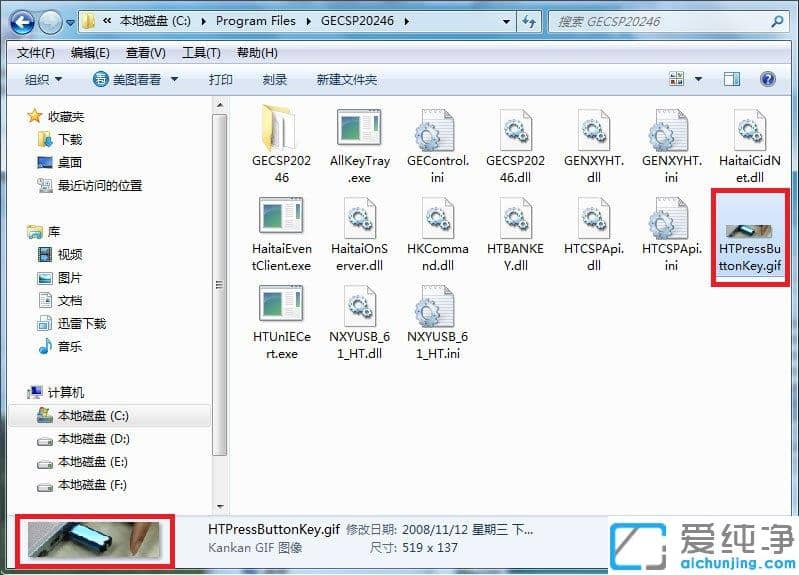Open the view options dropdown arrow

coord(699,79)
